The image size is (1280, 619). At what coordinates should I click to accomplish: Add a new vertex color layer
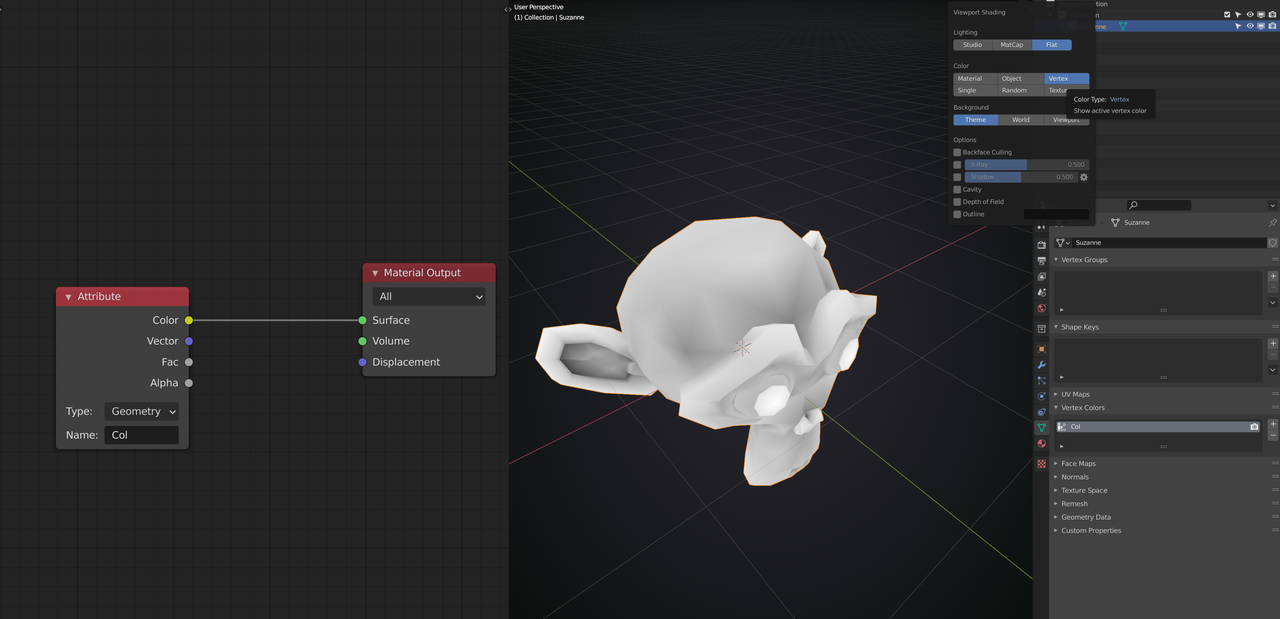(1272, 424)
